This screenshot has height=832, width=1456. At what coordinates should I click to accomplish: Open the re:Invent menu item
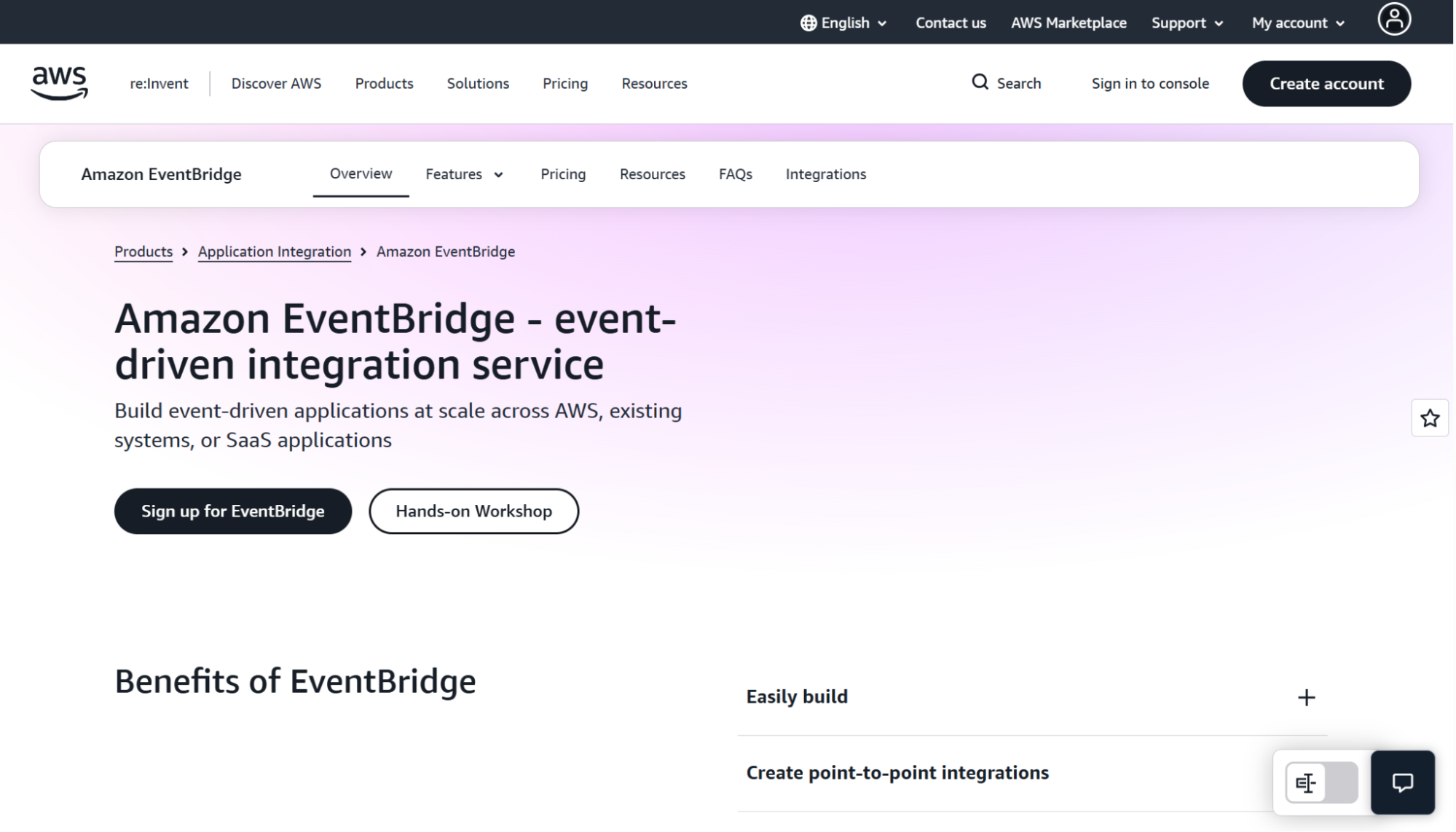coord(159,84)
